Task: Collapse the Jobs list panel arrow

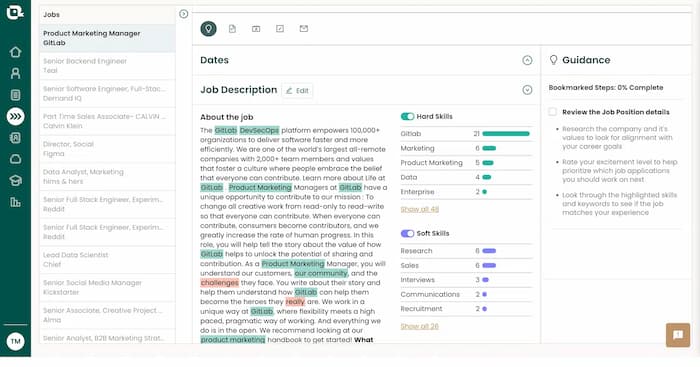Action: pos(183,14)
